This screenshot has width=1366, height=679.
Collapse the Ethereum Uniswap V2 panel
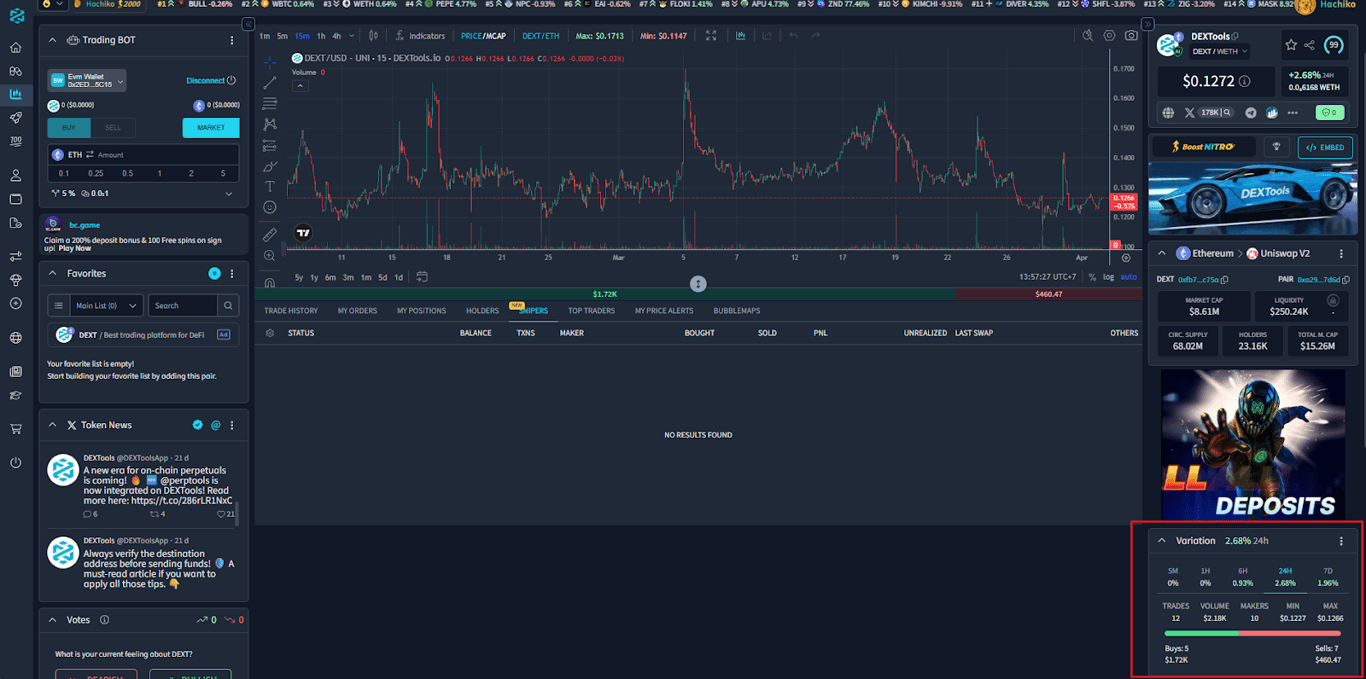(x=1162, y=254)
